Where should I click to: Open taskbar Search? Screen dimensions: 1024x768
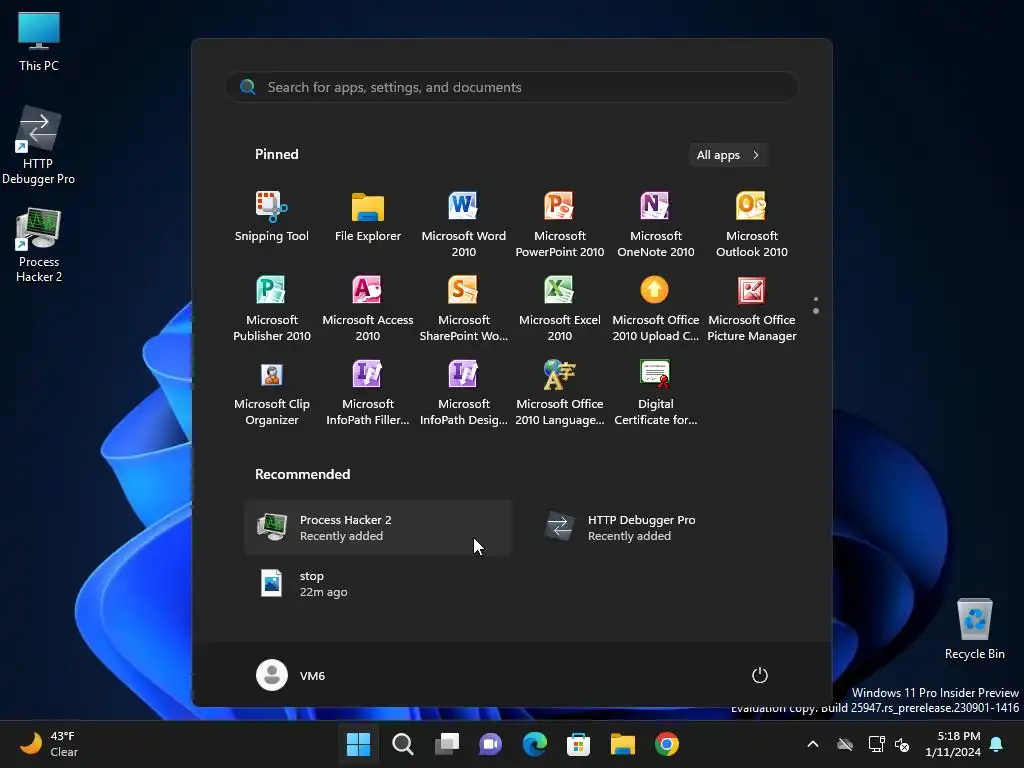[402, 744]
